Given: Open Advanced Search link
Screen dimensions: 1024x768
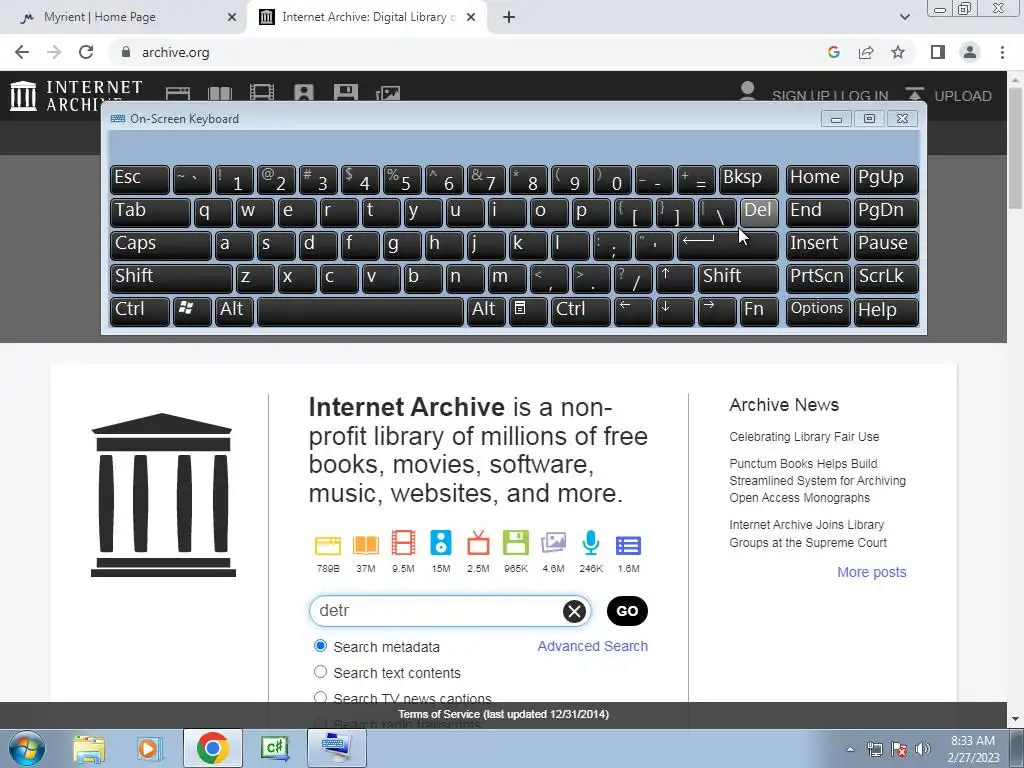Looking at the screenshot, I should tap(592, 646).
